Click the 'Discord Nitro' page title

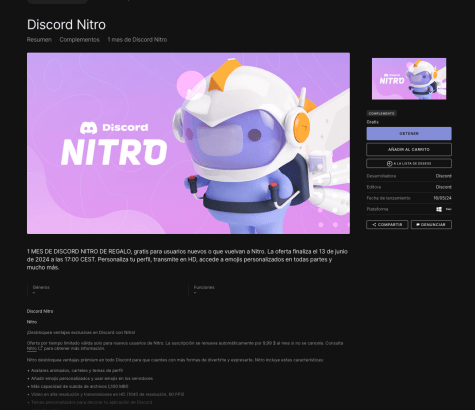66,25
